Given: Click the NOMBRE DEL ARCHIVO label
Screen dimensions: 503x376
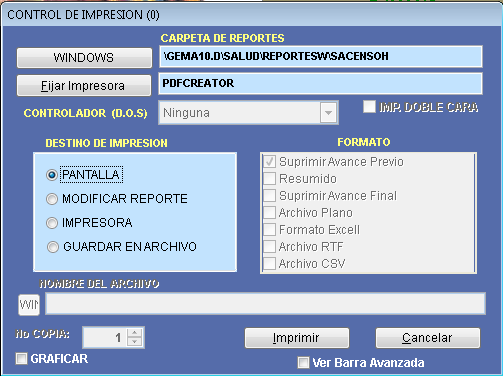Looking at the screenshot, I should [99, 284].
